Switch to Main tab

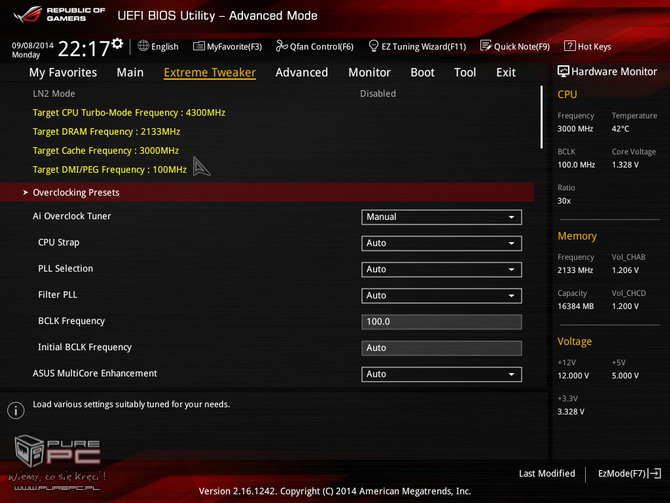[x=130, y=73]
